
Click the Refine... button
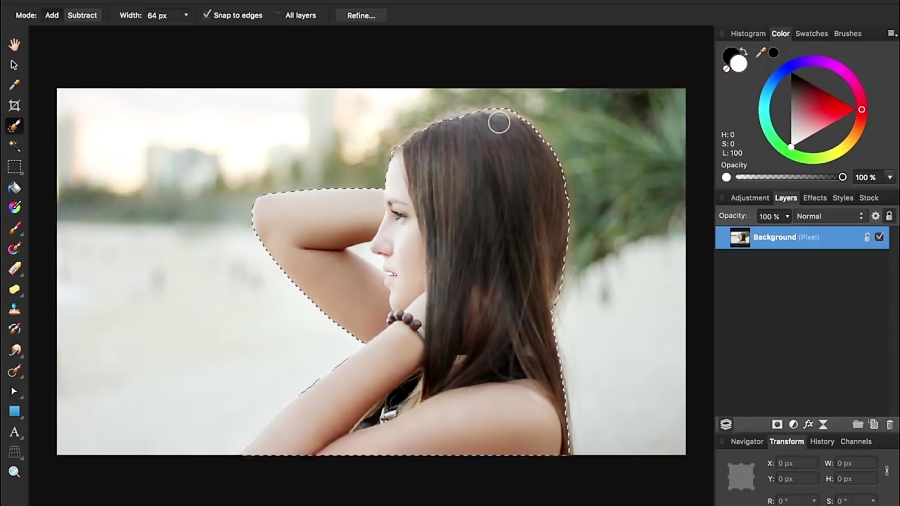coord(361,15)
